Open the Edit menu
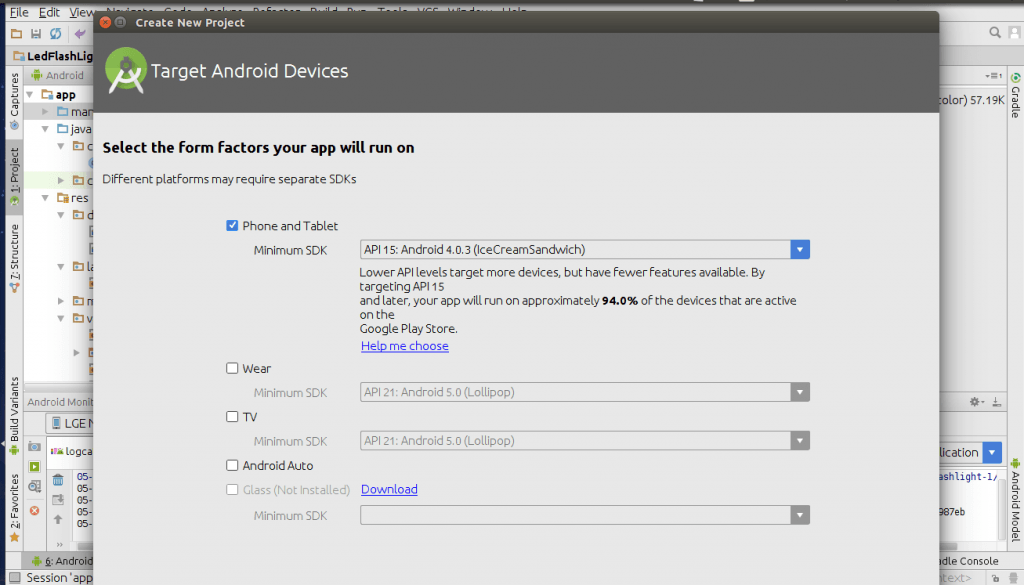This screenshot has height=585, width=1024. (x=49, y=13)
